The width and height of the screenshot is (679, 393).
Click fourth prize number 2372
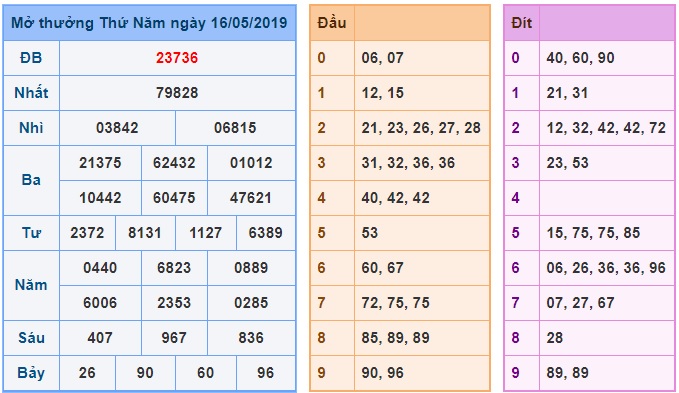point(87,233)
